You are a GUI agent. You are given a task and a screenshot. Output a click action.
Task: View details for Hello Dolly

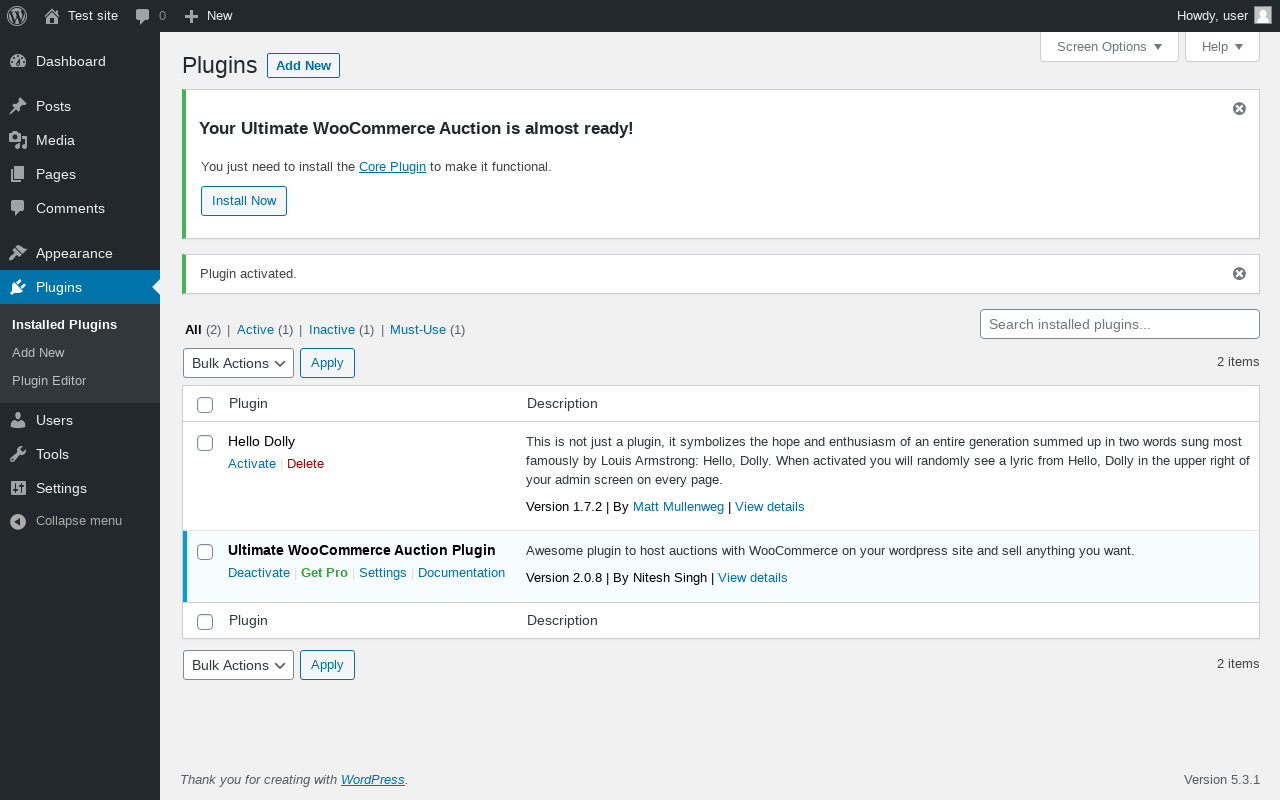click(x=769, y=506)
